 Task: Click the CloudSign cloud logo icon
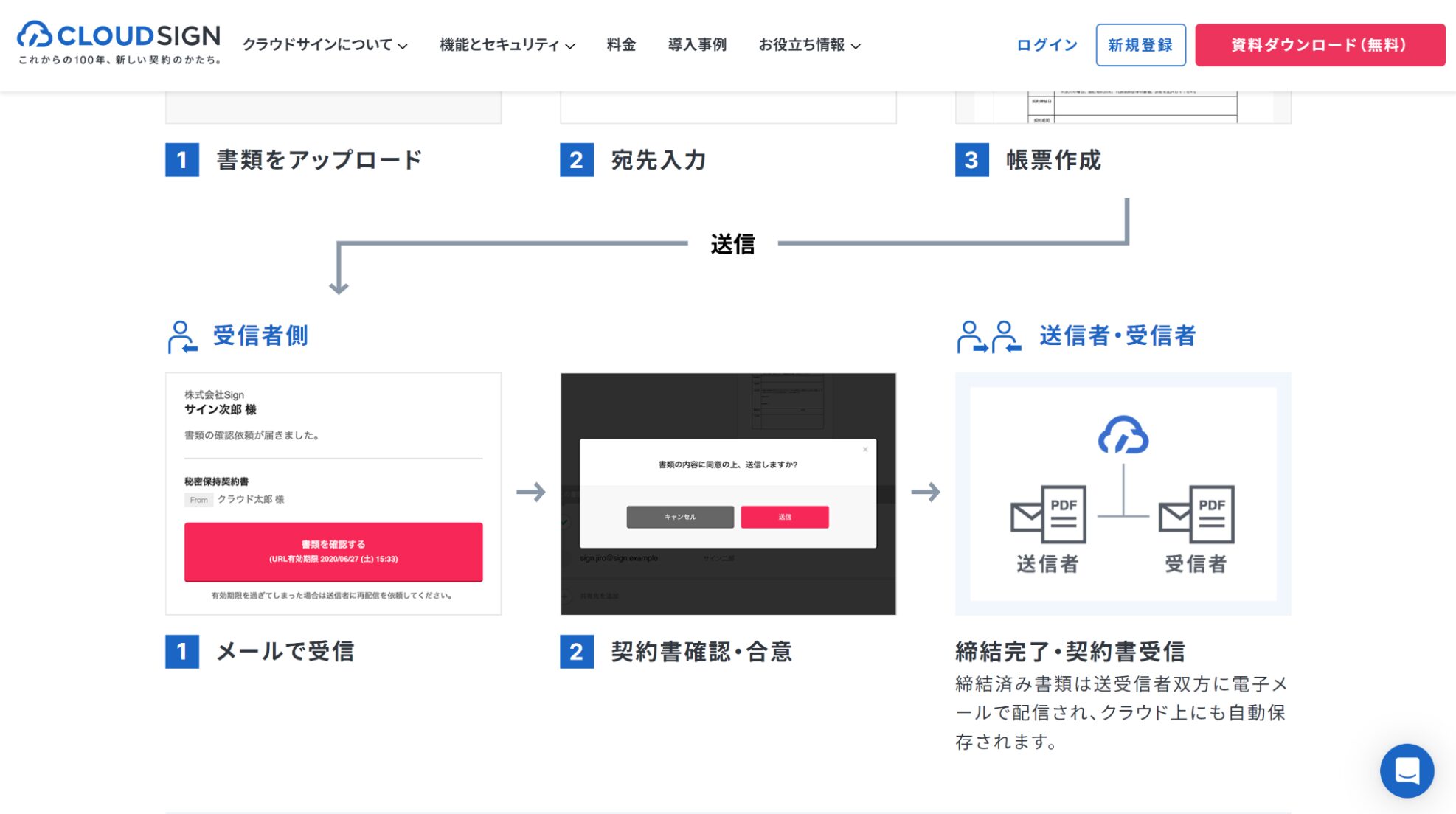(34, 35)
